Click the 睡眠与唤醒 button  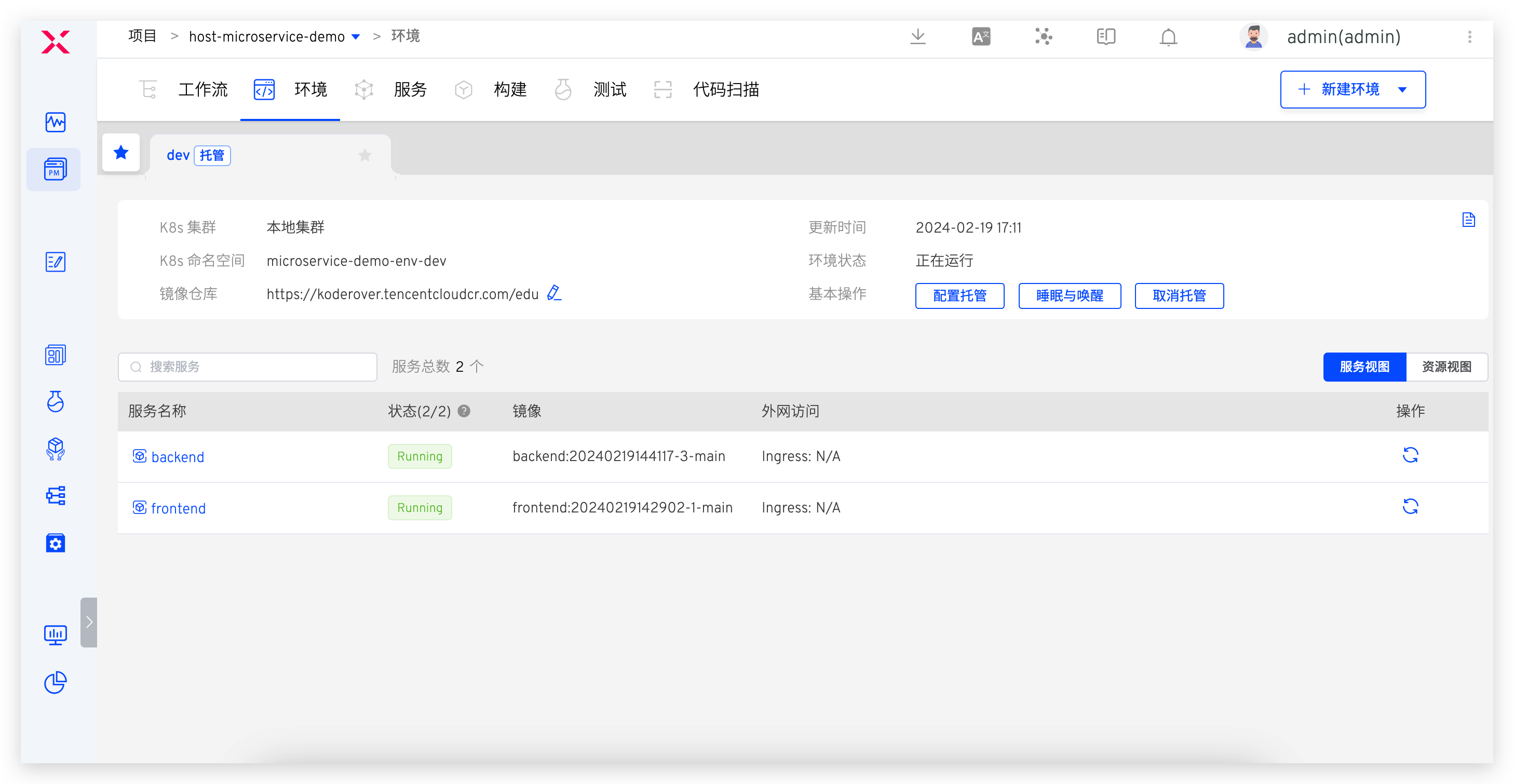pos(1069,295)
